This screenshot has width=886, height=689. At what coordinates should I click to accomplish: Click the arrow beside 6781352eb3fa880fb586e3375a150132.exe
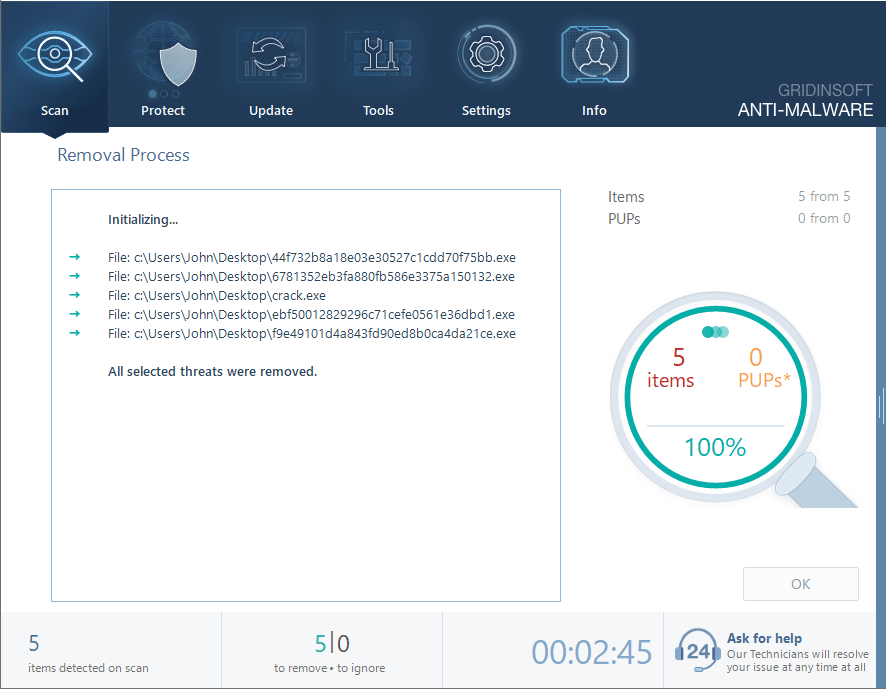75,276
